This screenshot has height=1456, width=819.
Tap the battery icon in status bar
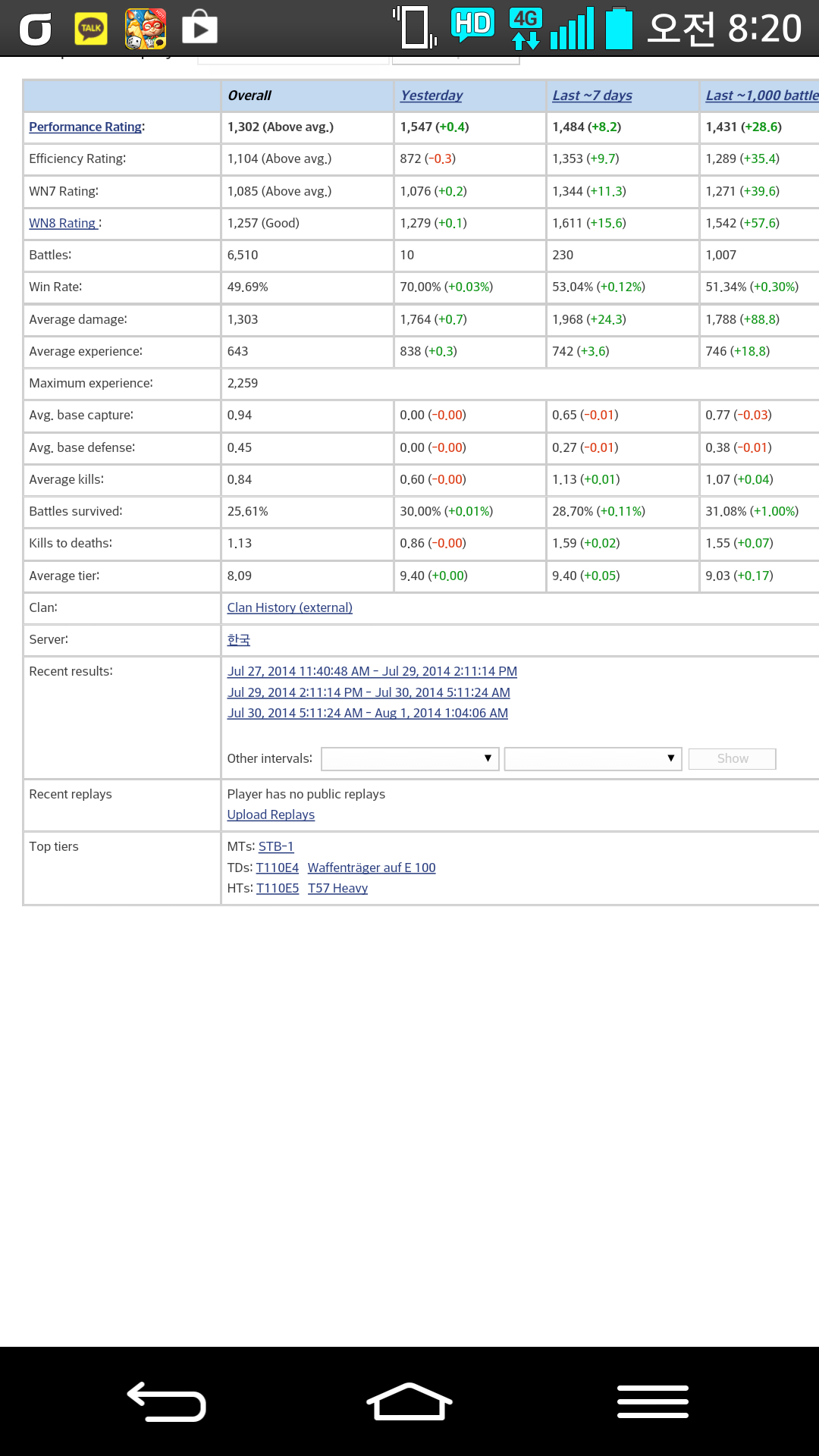tap(619, 29)
